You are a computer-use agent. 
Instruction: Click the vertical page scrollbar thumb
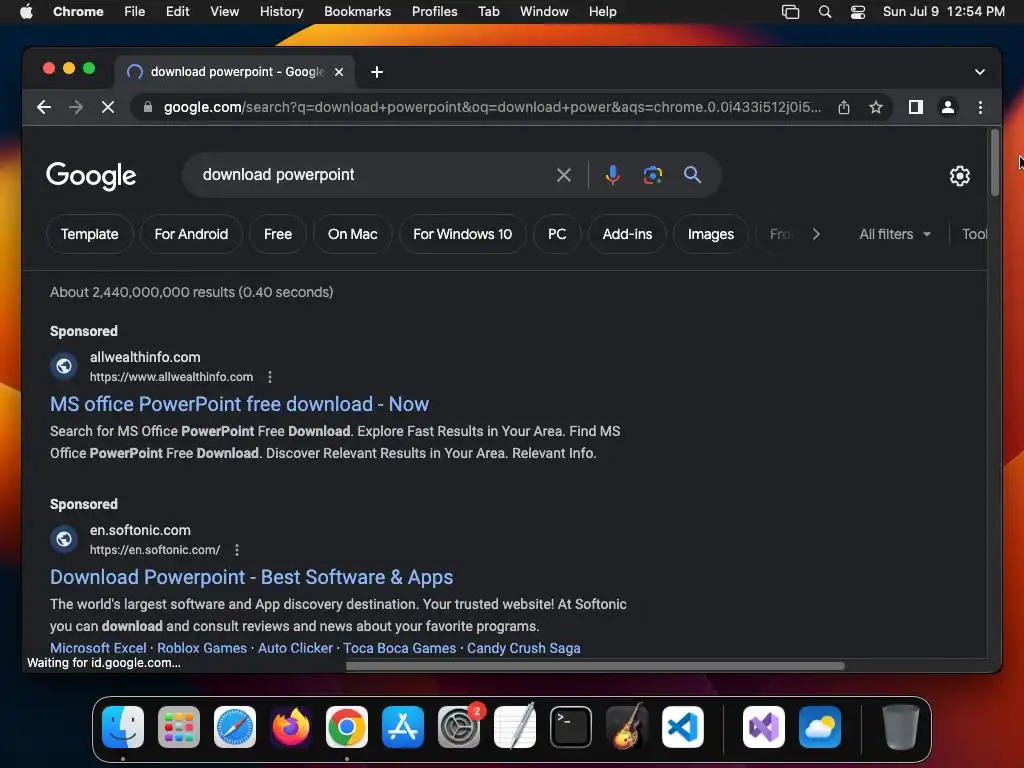pyautogui.click(x=995, y=163)
